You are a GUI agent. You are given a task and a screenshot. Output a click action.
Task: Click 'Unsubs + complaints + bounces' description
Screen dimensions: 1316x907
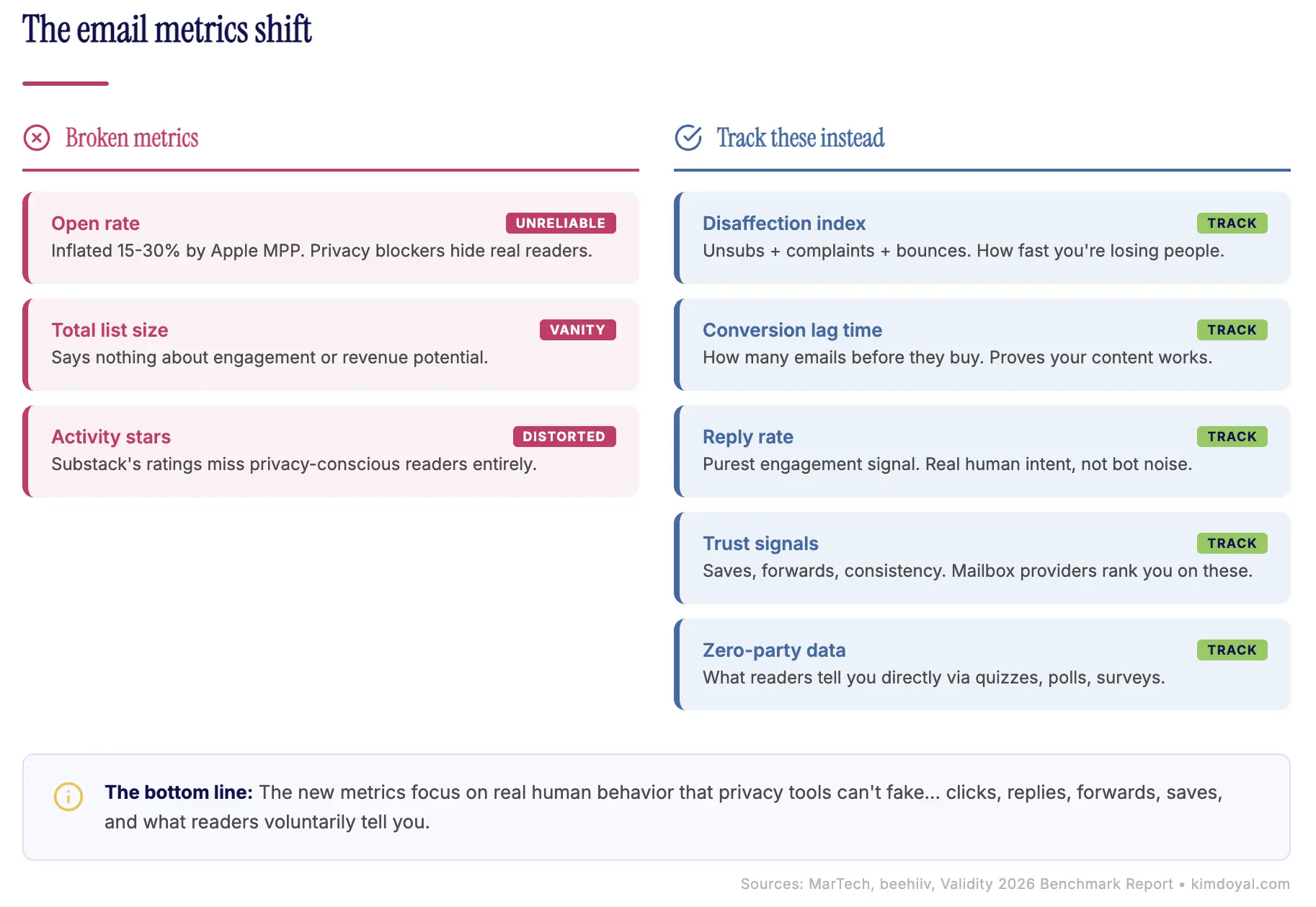(x=964, y=251)
